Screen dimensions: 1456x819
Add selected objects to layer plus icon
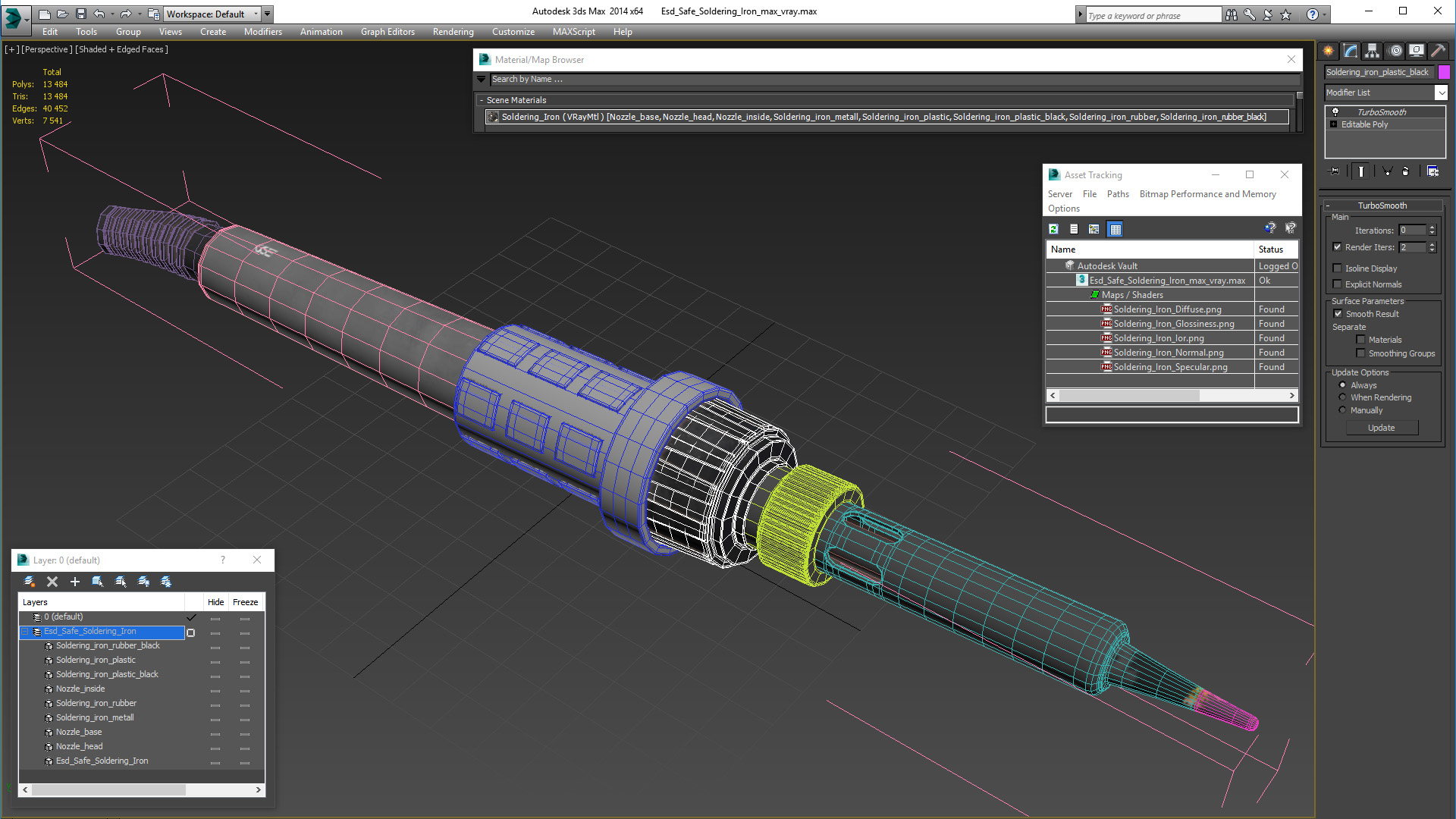(x=75, y=582)
